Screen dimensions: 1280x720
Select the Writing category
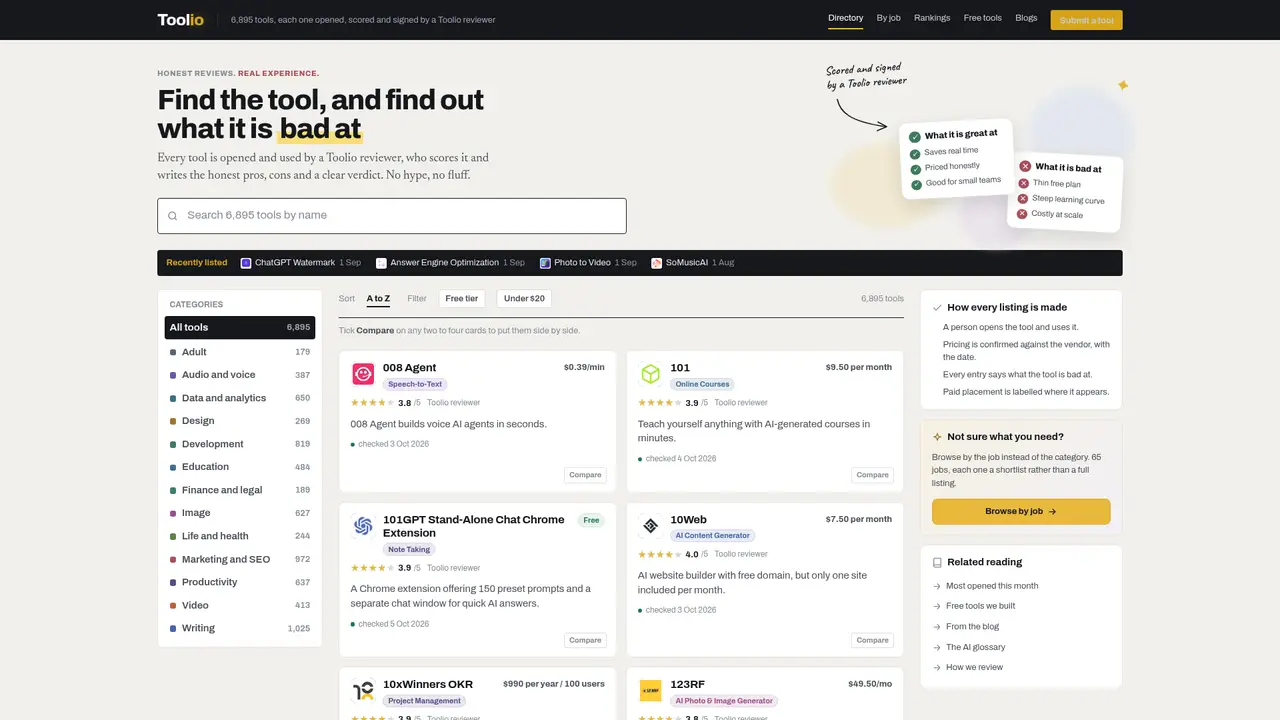click(240, 628)
